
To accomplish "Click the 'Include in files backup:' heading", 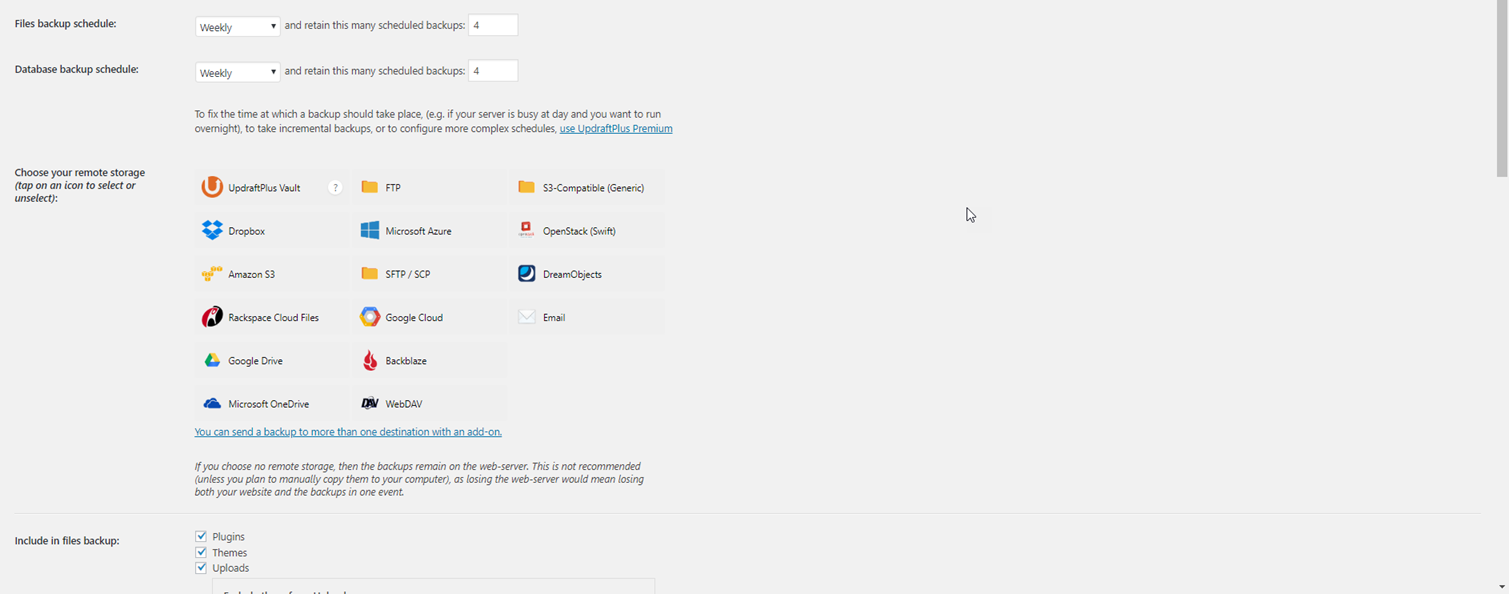I will click(67, 541).
